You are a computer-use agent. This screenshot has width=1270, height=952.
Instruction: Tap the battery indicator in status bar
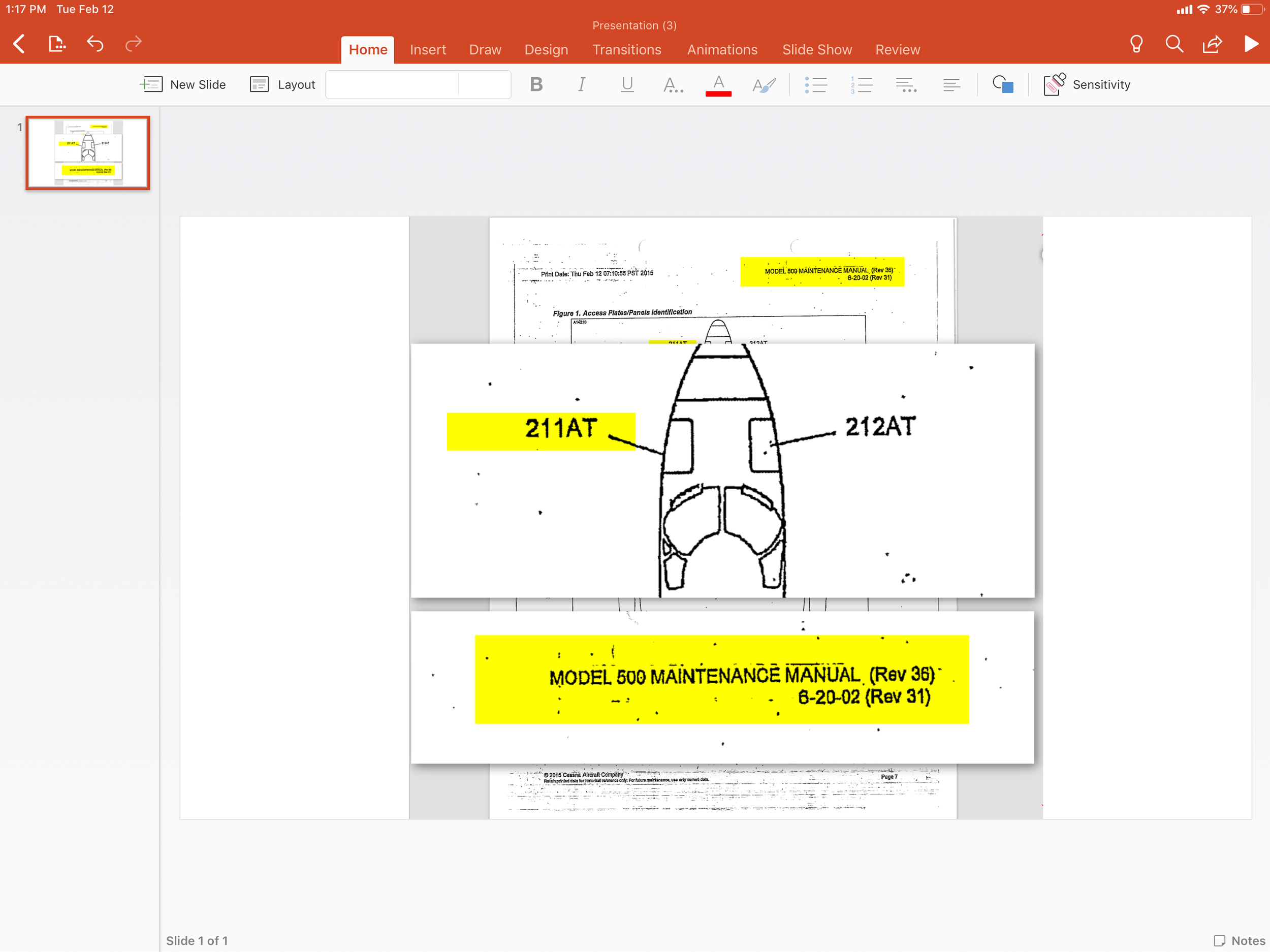pos(1252,9)
